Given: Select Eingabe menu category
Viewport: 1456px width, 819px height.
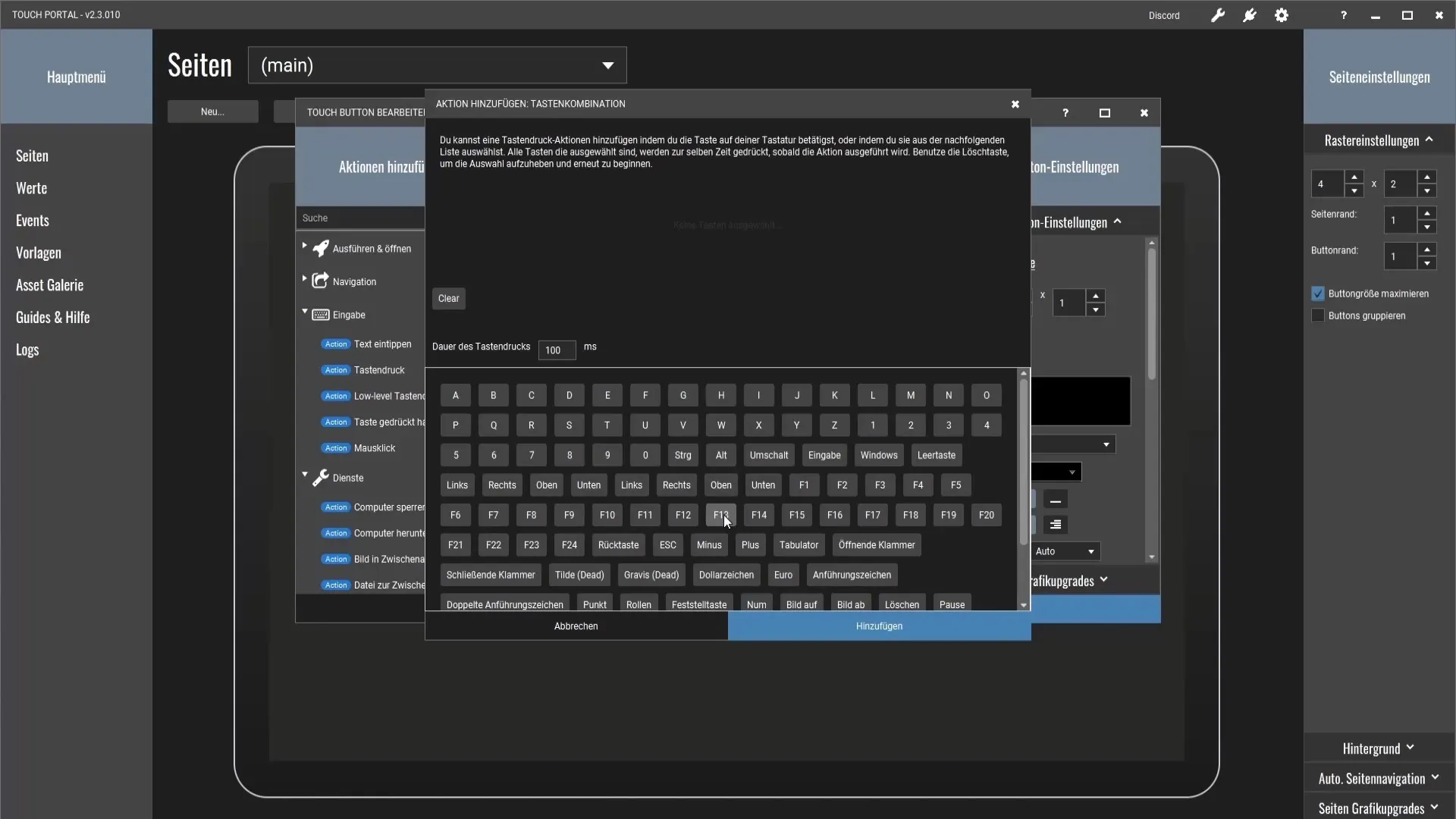Looking at the screenshot, I should point(348,314).
